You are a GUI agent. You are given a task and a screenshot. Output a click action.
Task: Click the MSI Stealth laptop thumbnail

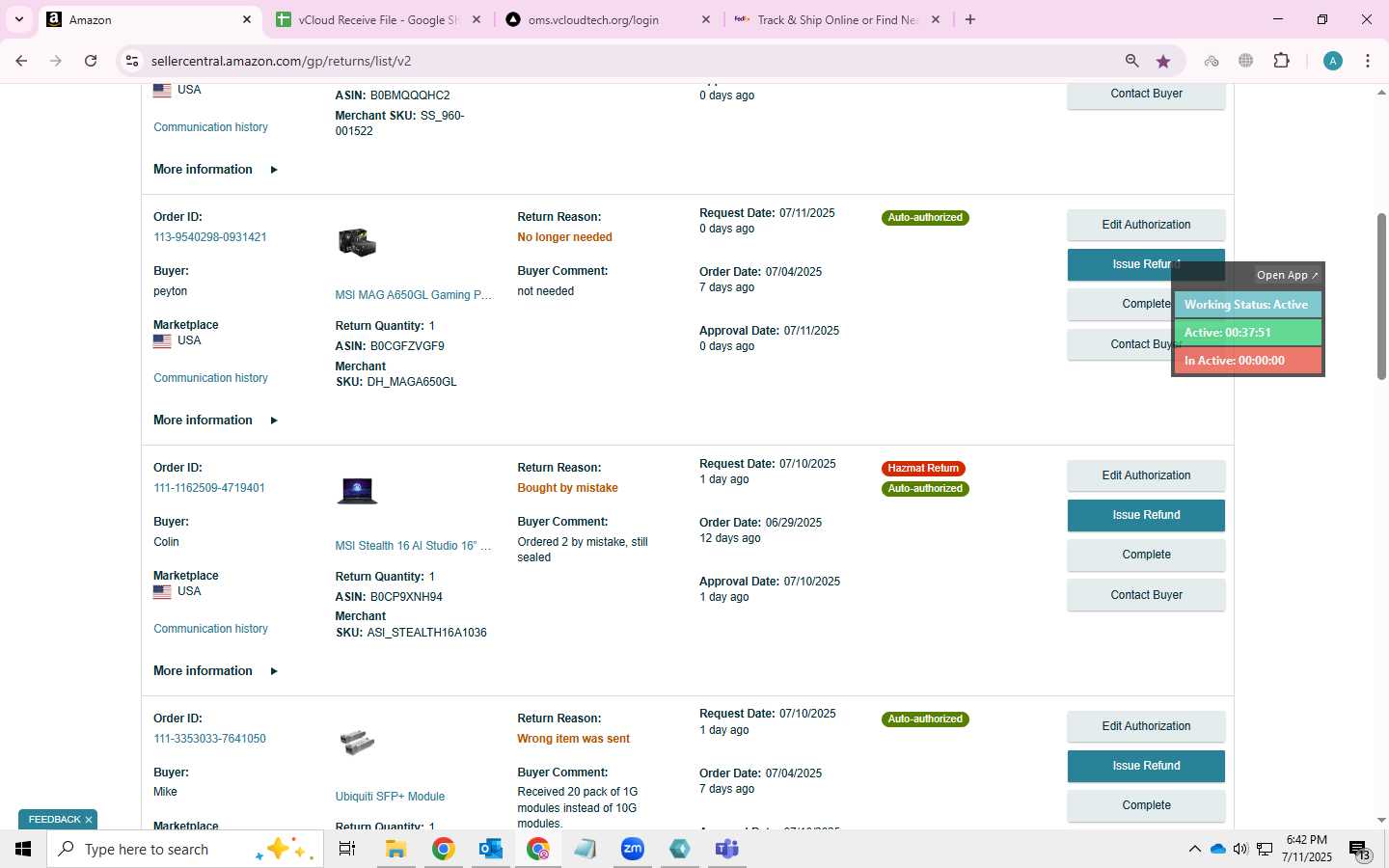(x=357, y=491)
